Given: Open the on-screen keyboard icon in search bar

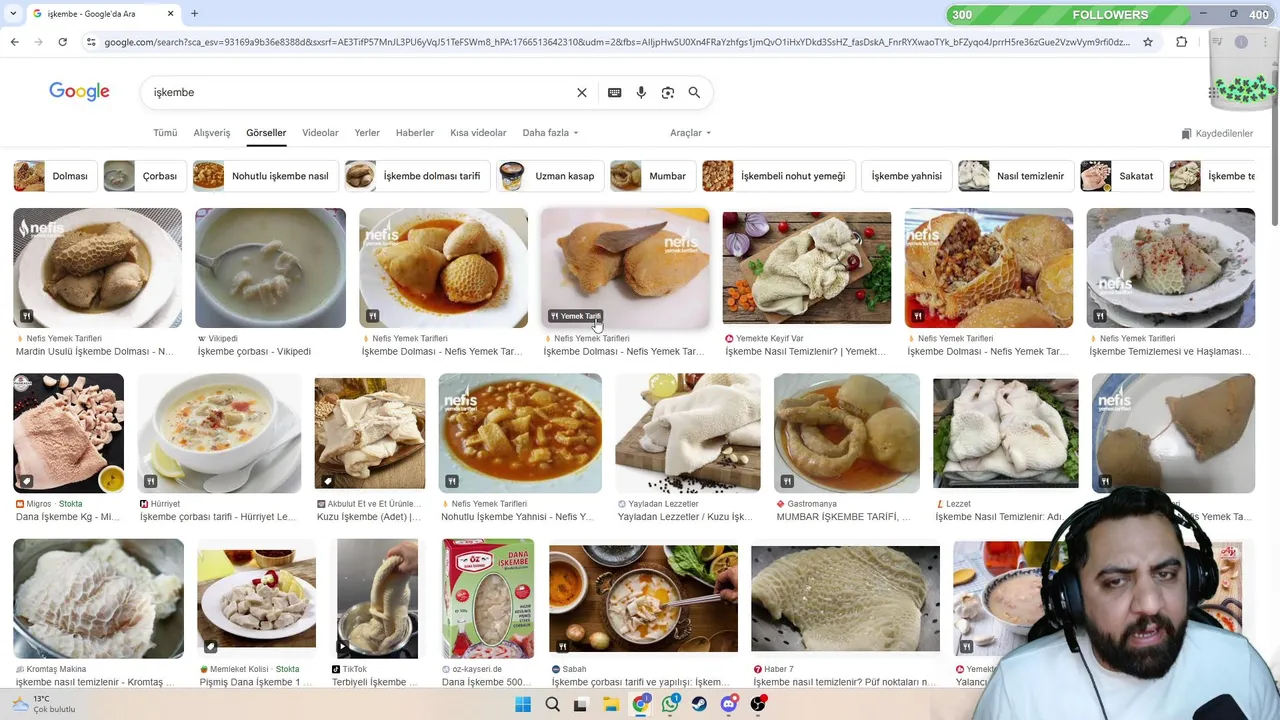Looking at the screenshot, I should (x=615, y=92).
